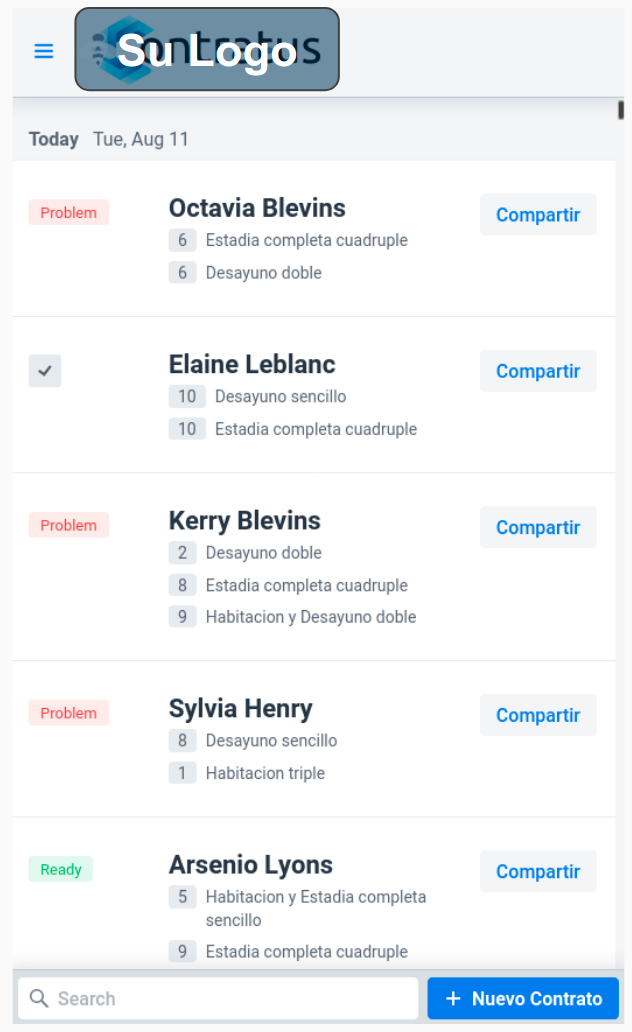Click the magnifier icon in the search bar
The width and height of the screenshot is (632, 1032).
[x=38, y=998]
